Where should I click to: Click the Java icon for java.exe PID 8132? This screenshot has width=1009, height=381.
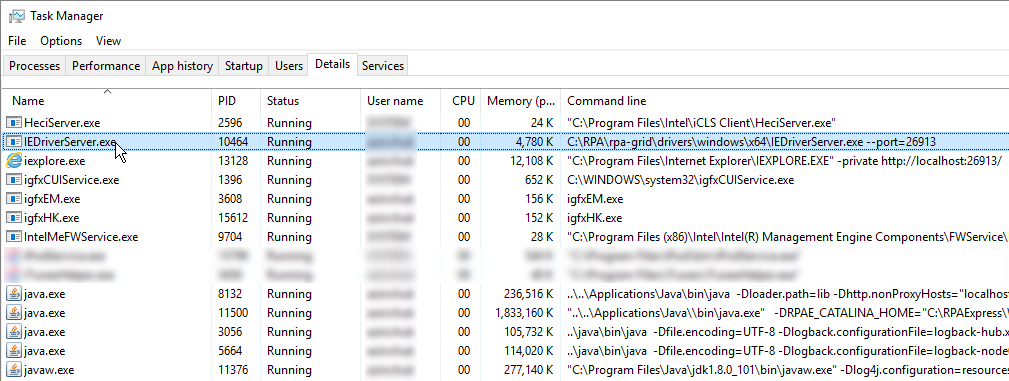(x=14, y=294)
